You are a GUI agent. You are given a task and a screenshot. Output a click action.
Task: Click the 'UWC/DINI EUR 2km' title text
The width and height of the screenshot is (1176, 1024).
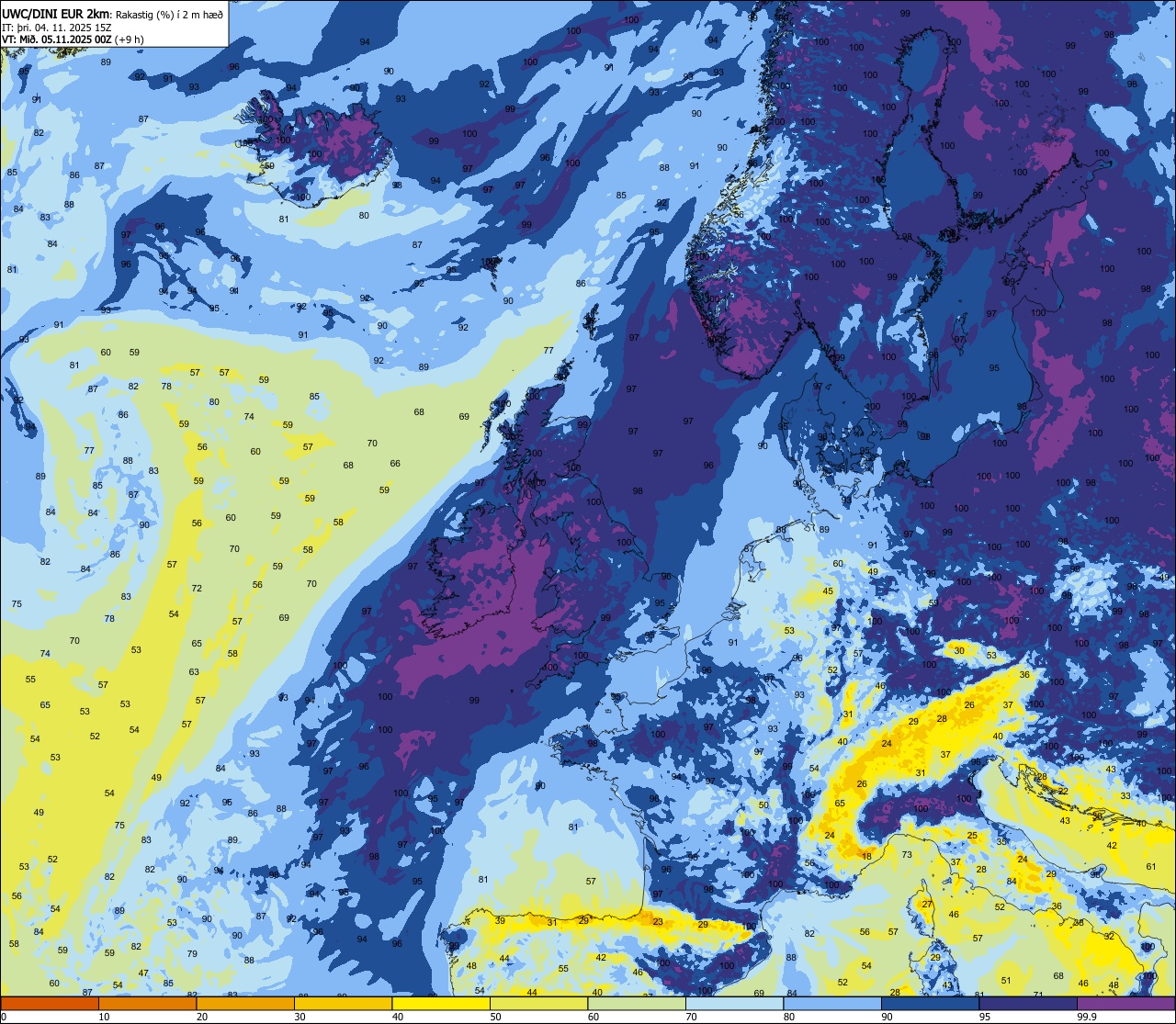[x=56, y=13]
